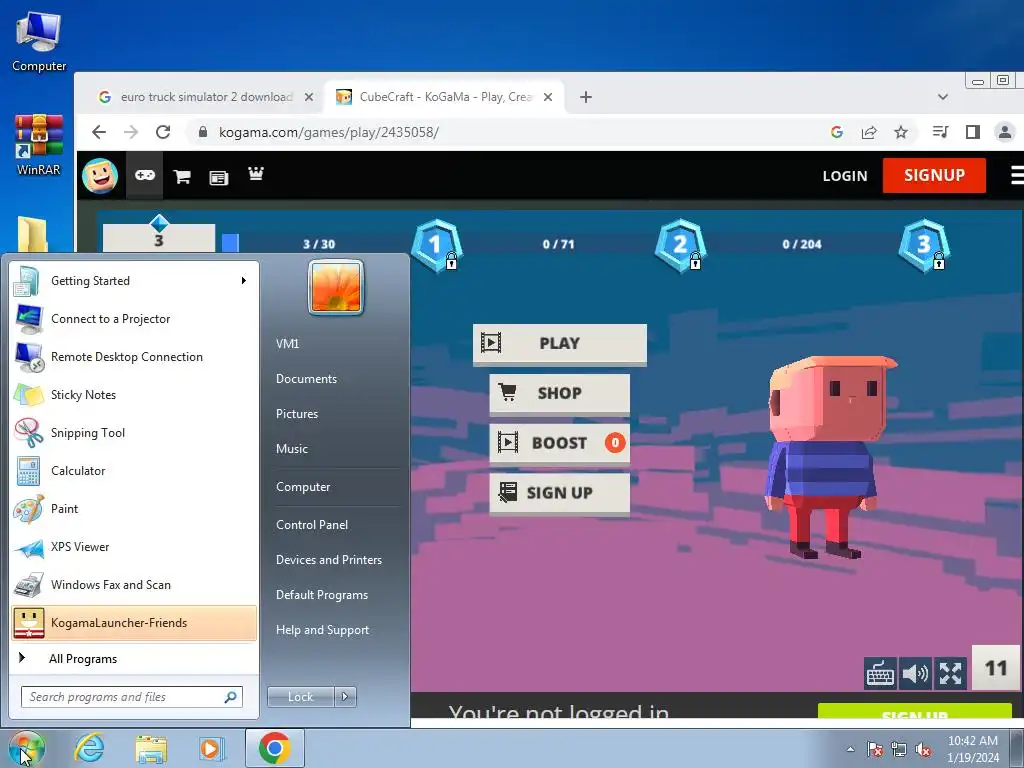
Task: Click the LOGIN link
Action: pyautogui.click(x=845, y=176)
